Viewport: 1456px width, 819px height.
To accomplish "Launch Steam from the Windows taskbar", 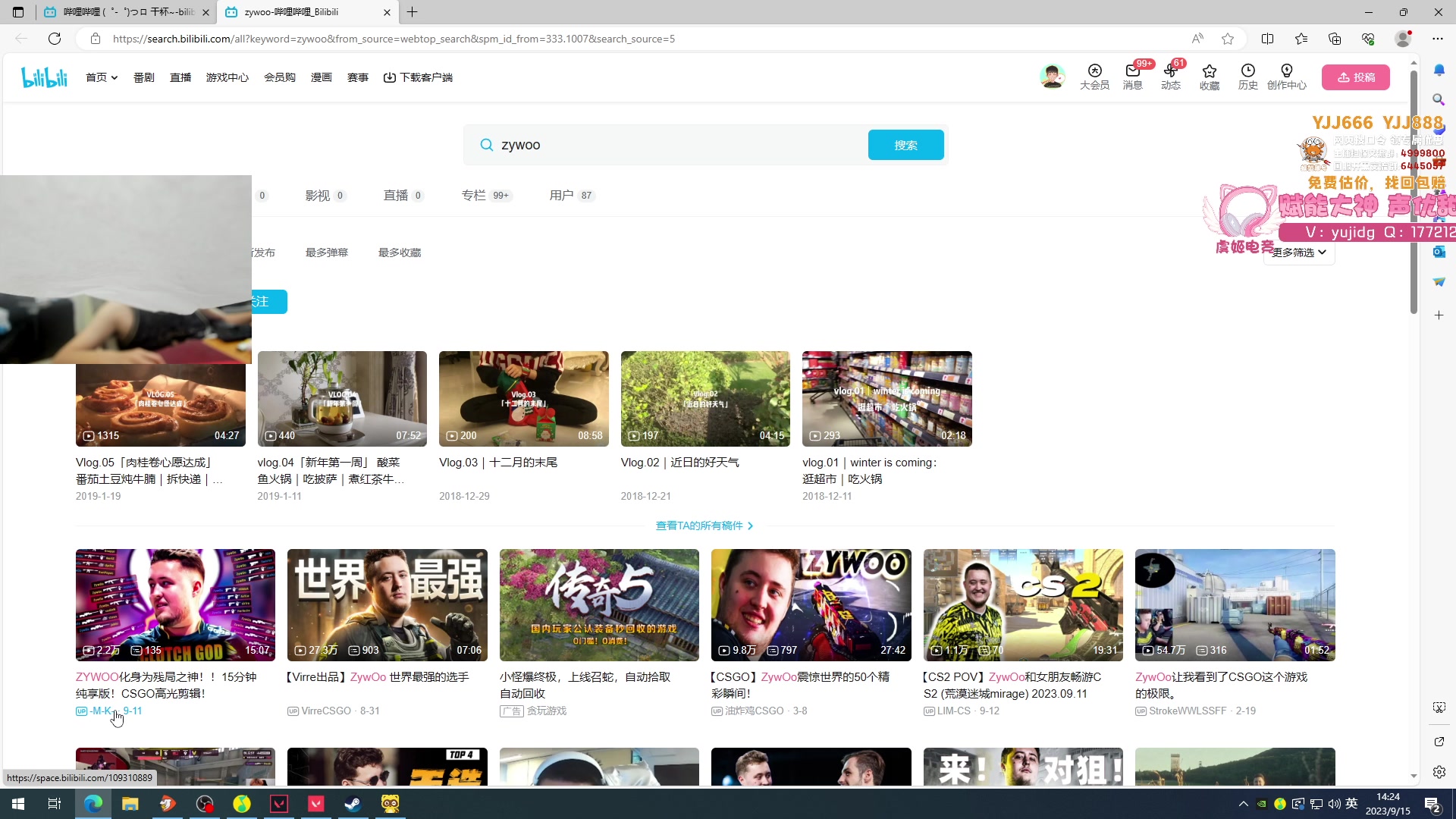I will (353, 804).
